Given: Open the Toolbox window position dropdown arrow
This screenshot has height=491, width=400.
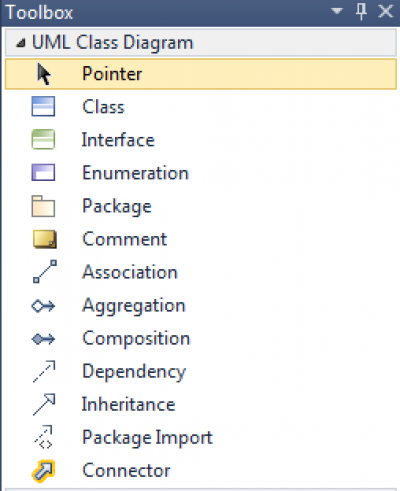Looking at the screenshot, I should [x=337, y=12].
